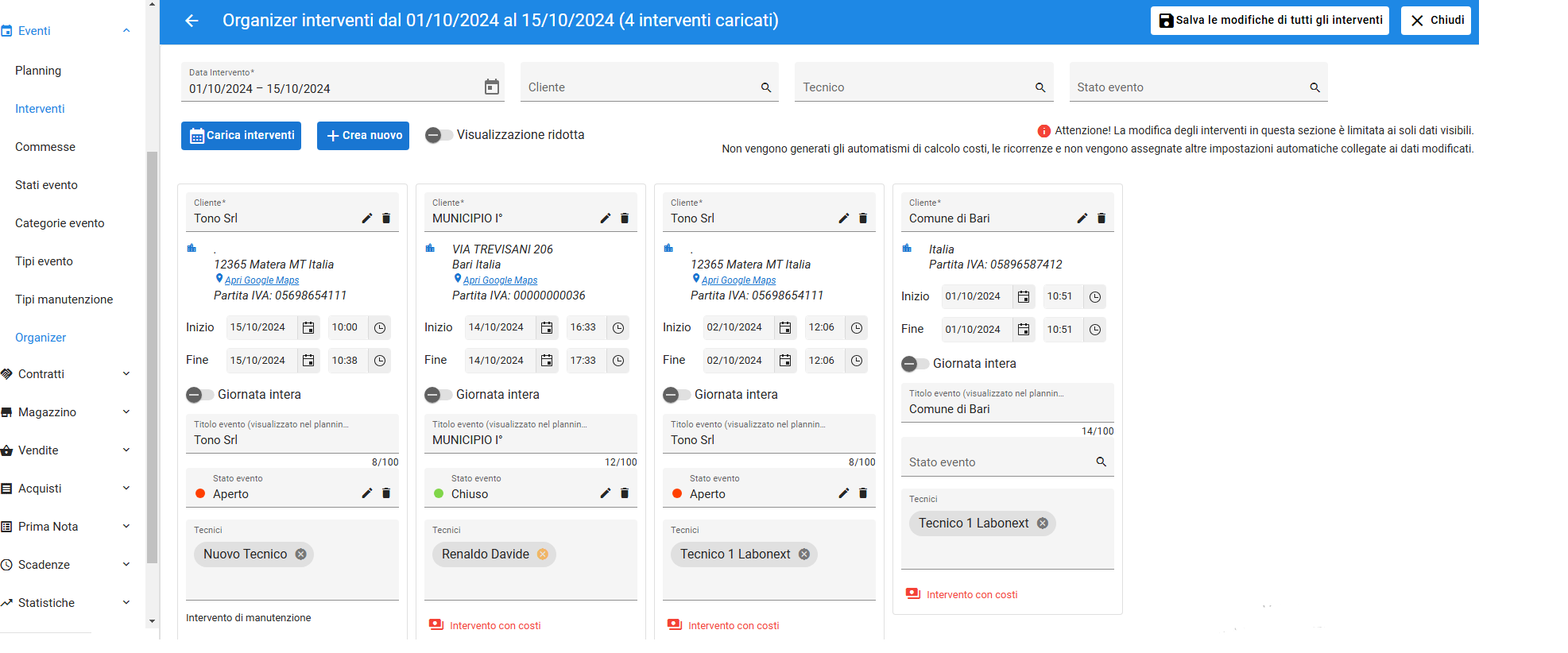The height and width of the screenshot is (653, 1568).
Task: Open the Planning page
Action: [x=38, y=71]
